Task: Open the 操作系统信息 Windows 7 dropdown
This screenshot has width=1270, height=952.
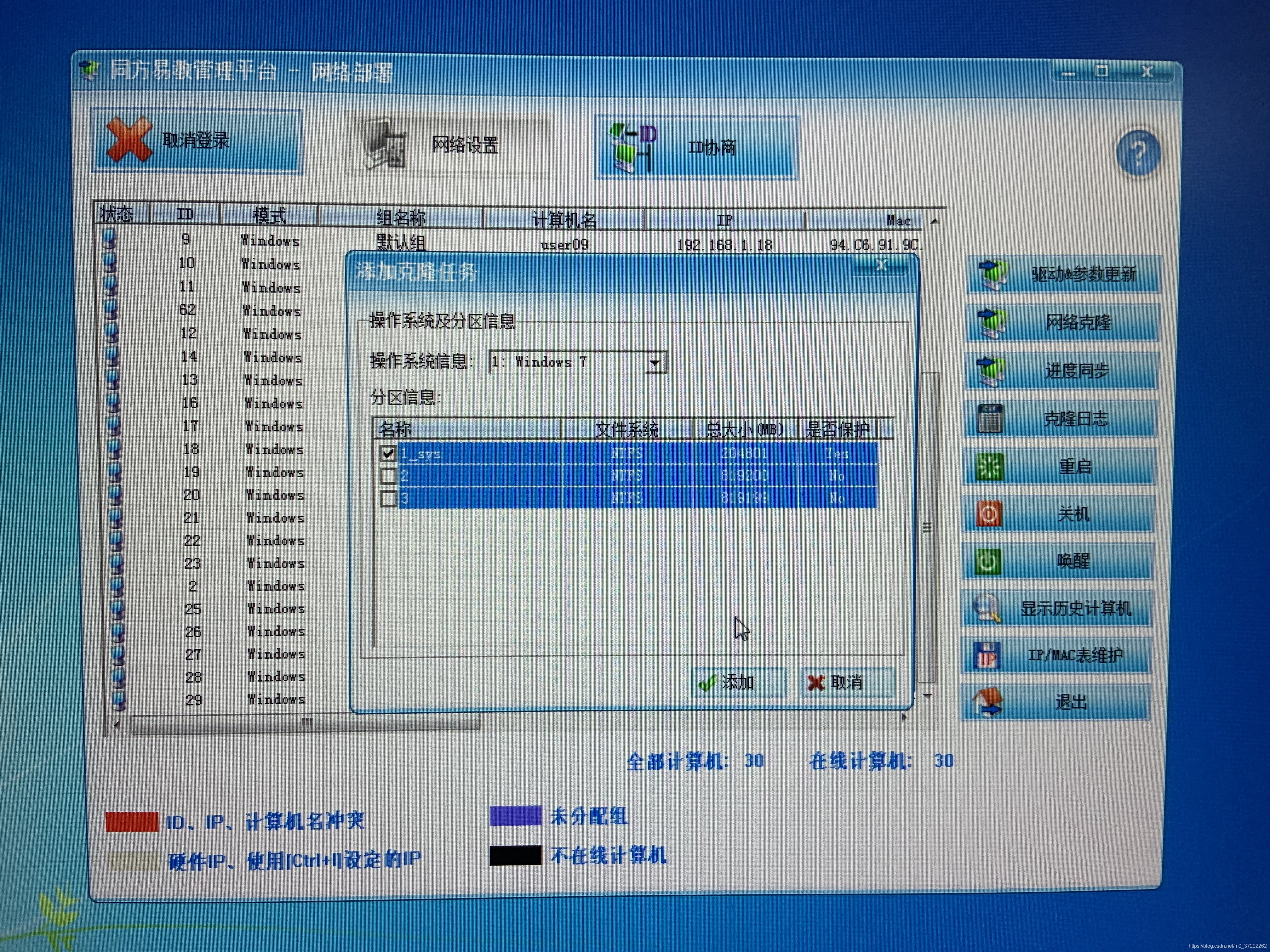Action: [655, 363]
